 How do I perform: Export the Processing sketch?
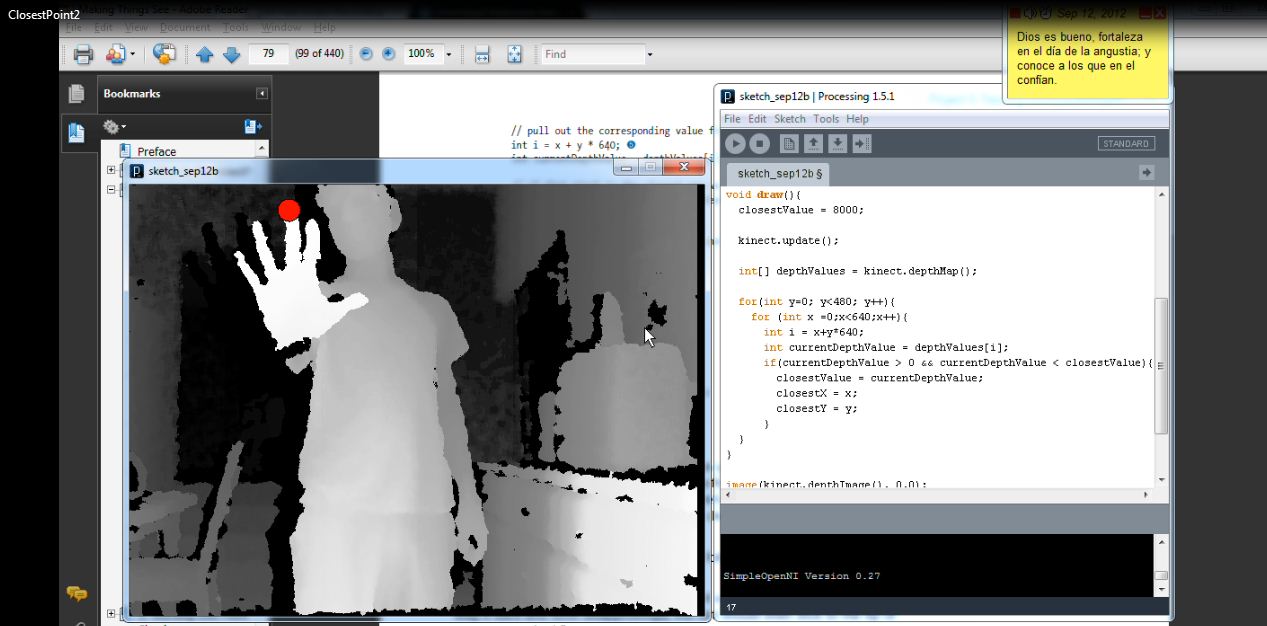862,143
